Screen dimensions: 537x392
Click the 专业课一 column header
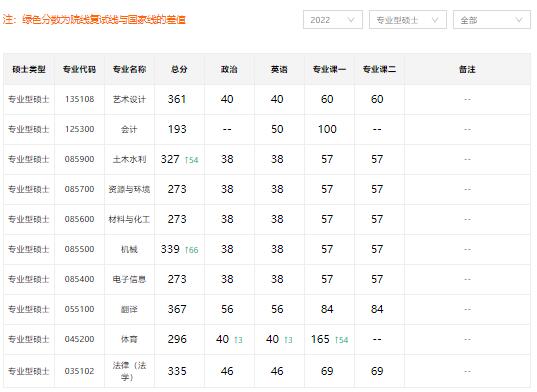pyautogui.click(x=329, y=69)
